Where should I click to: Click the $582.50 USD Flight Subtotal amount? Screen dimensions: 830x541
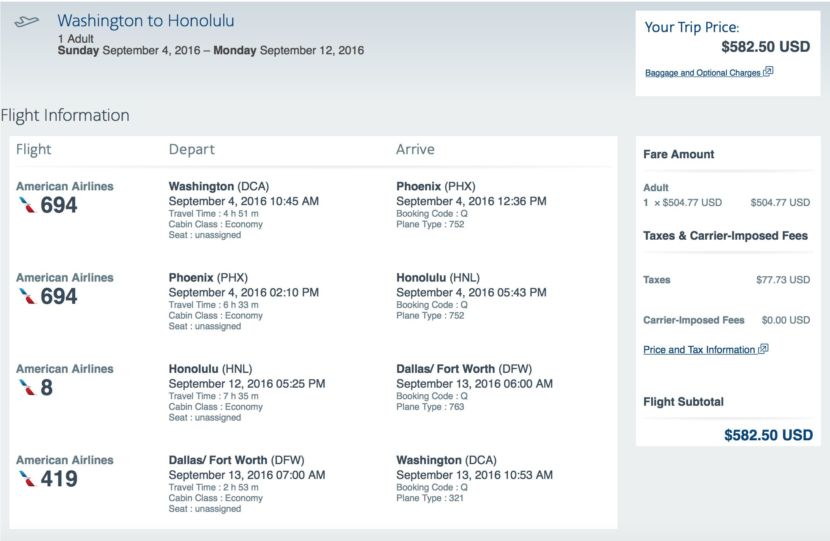coord(768,435)
